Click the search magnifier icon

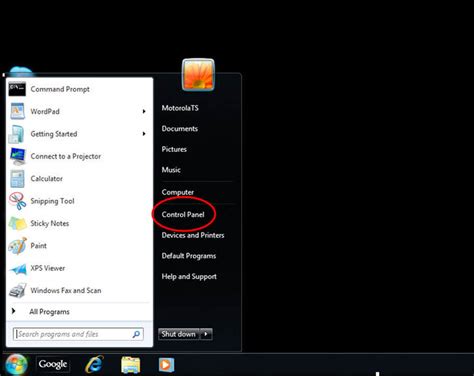(136, 334)
